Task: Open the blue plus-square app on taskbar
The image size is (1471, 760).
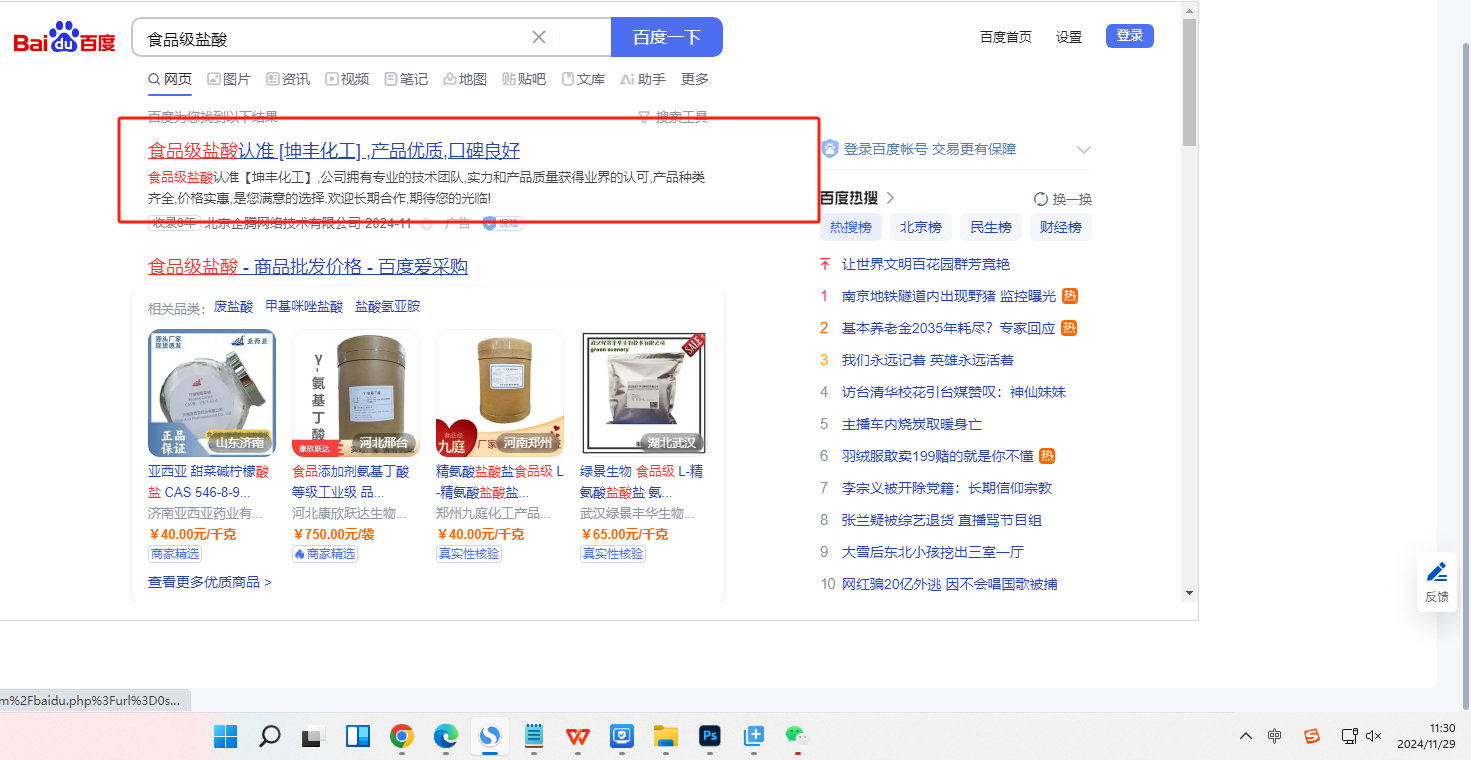Action: (x=754, y=737)
